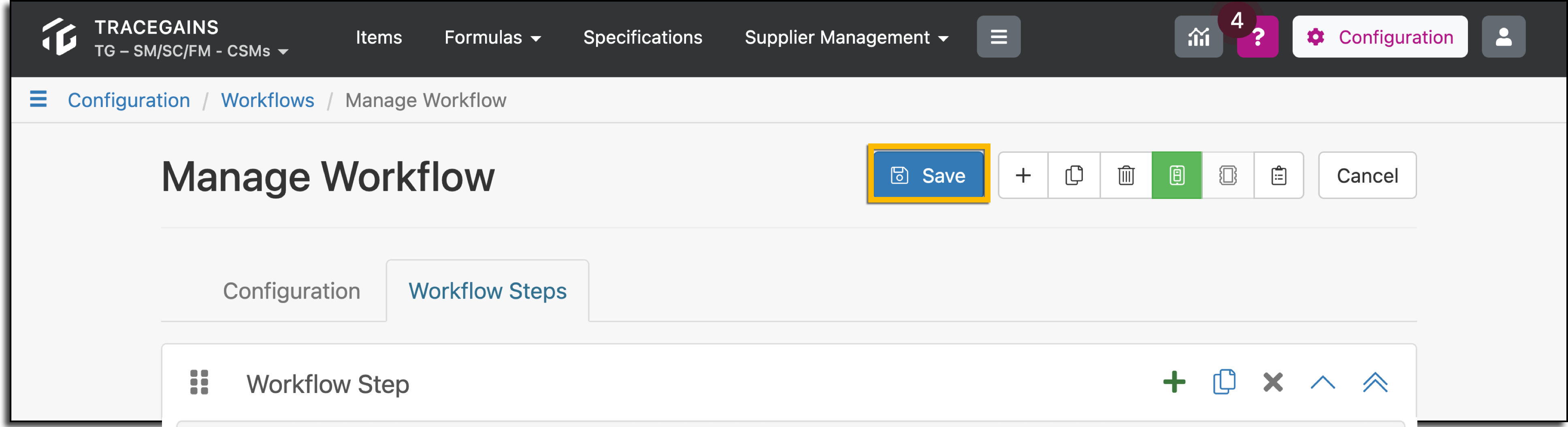Collapse all steps with double chevron

[x=1375, y=382]
